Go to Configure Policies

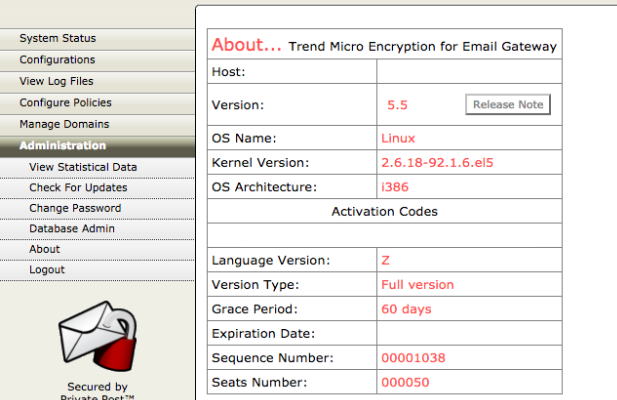[x=65, y=103]
